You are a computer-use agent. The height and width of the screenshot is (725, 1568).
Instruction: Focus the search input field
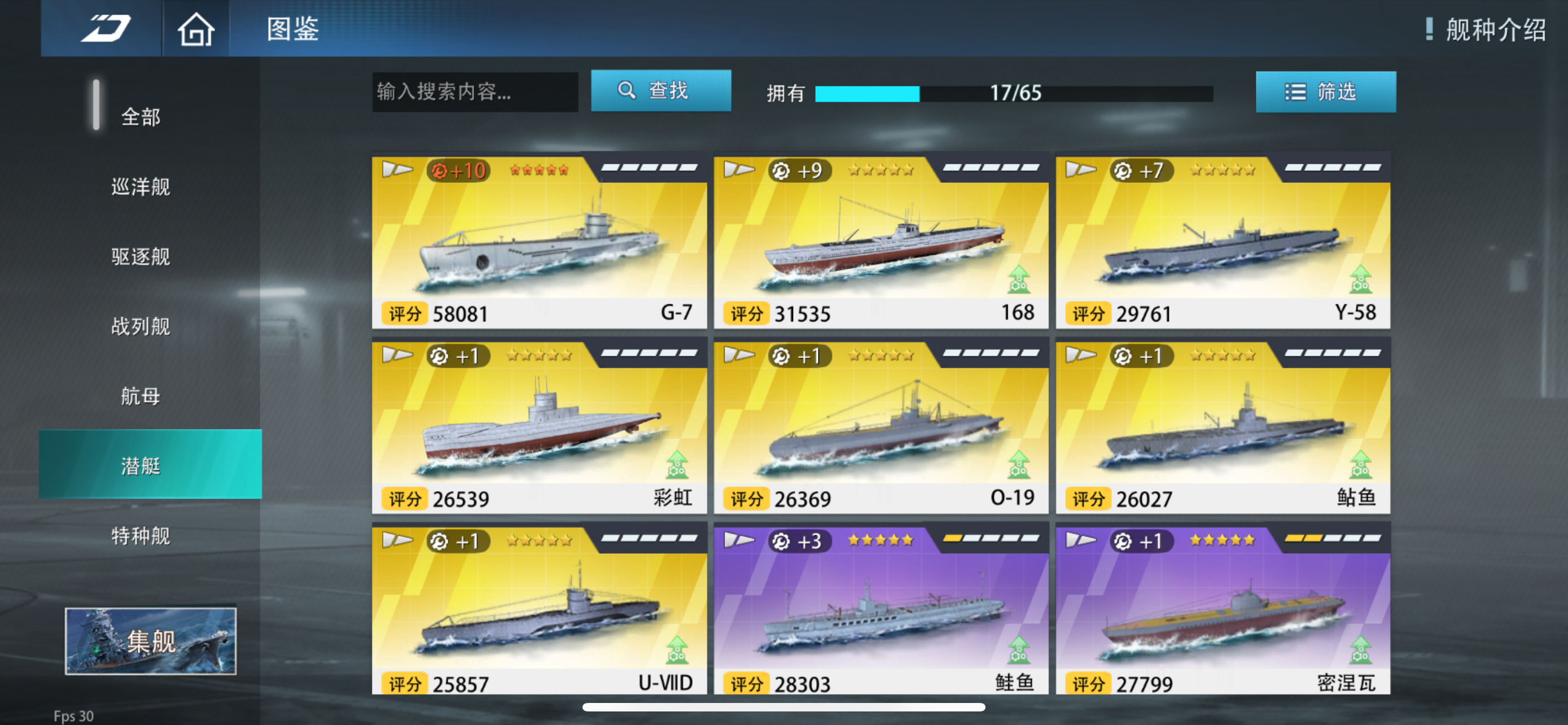475,92
